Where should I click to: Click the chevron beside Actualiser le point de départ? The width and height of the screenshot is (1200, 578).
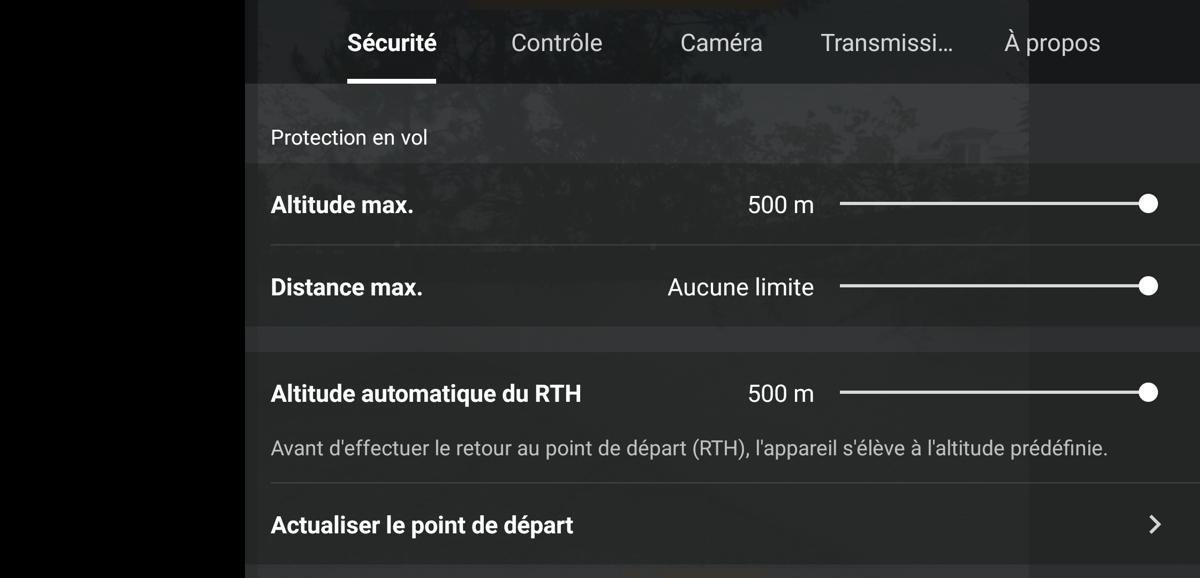point(1155,524)
